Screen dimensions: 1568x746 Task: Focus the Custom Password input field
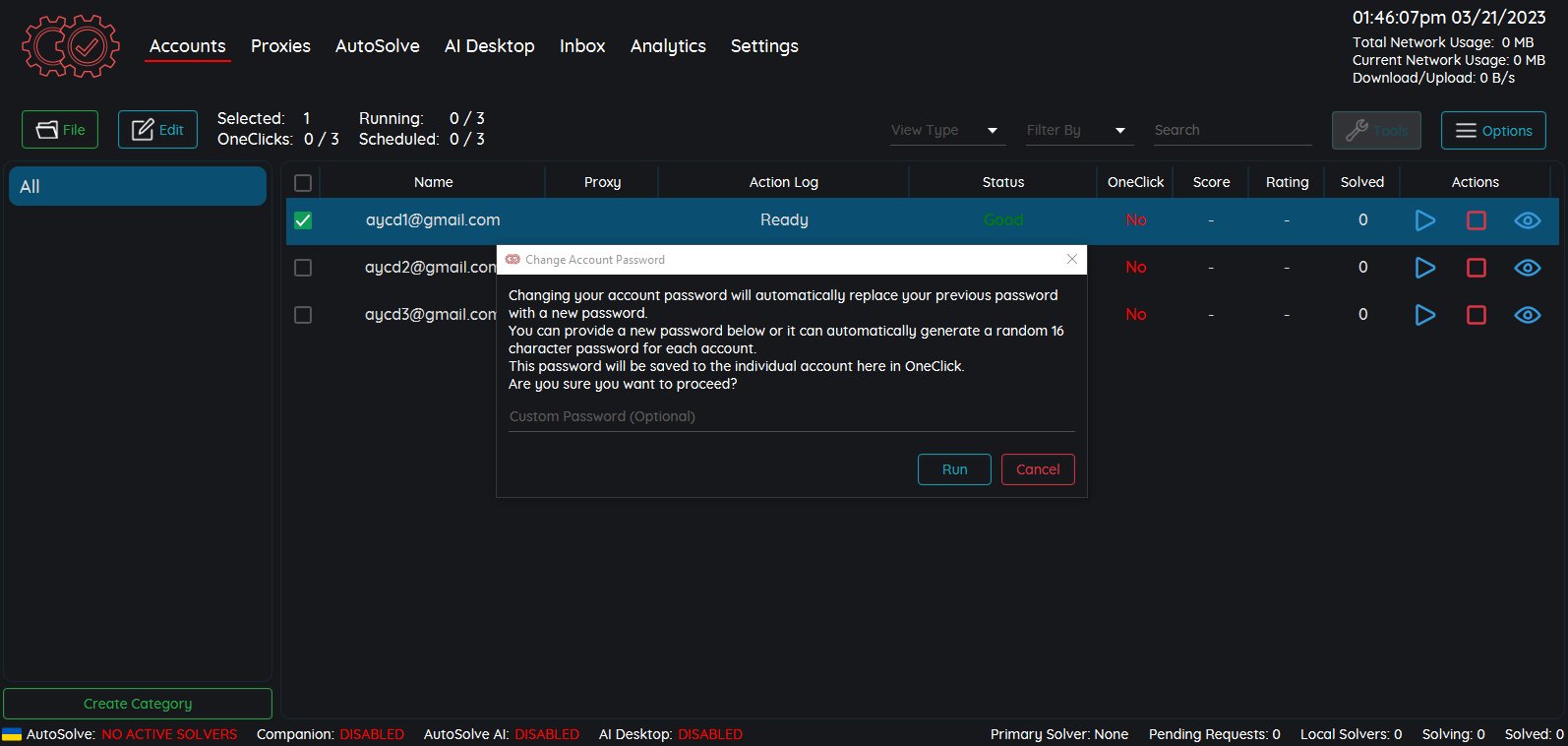coord(790,417)
